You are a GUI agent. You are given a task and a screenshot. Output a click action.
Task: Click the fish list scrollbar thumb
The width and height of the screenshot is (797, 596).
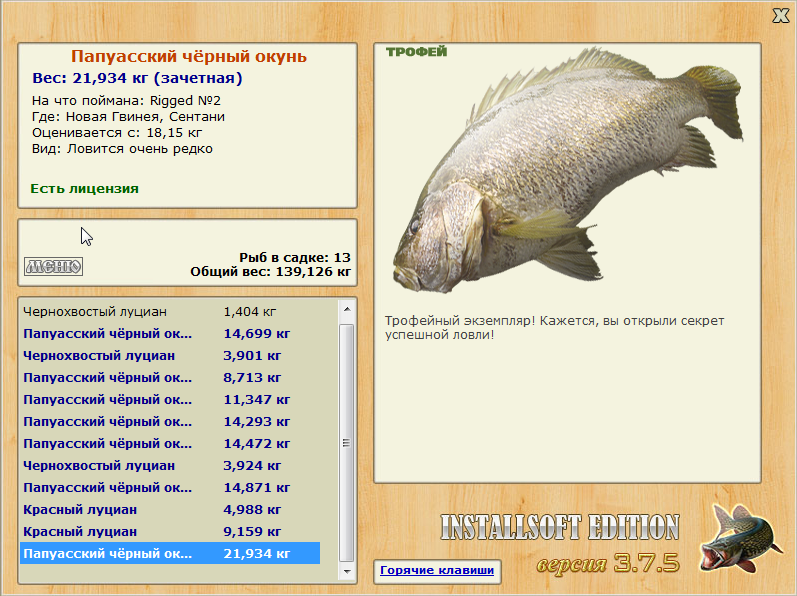[x=347, y=443]
